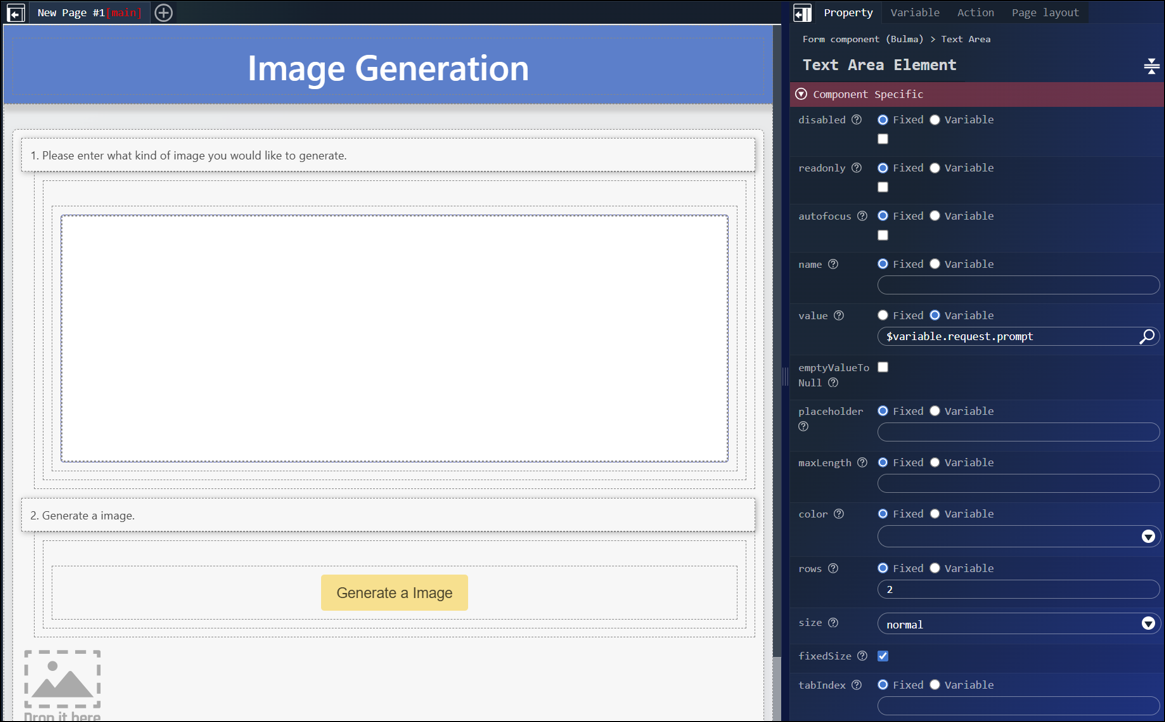
Task: Click the left panel toggle icon
Action: click(16, 13)
